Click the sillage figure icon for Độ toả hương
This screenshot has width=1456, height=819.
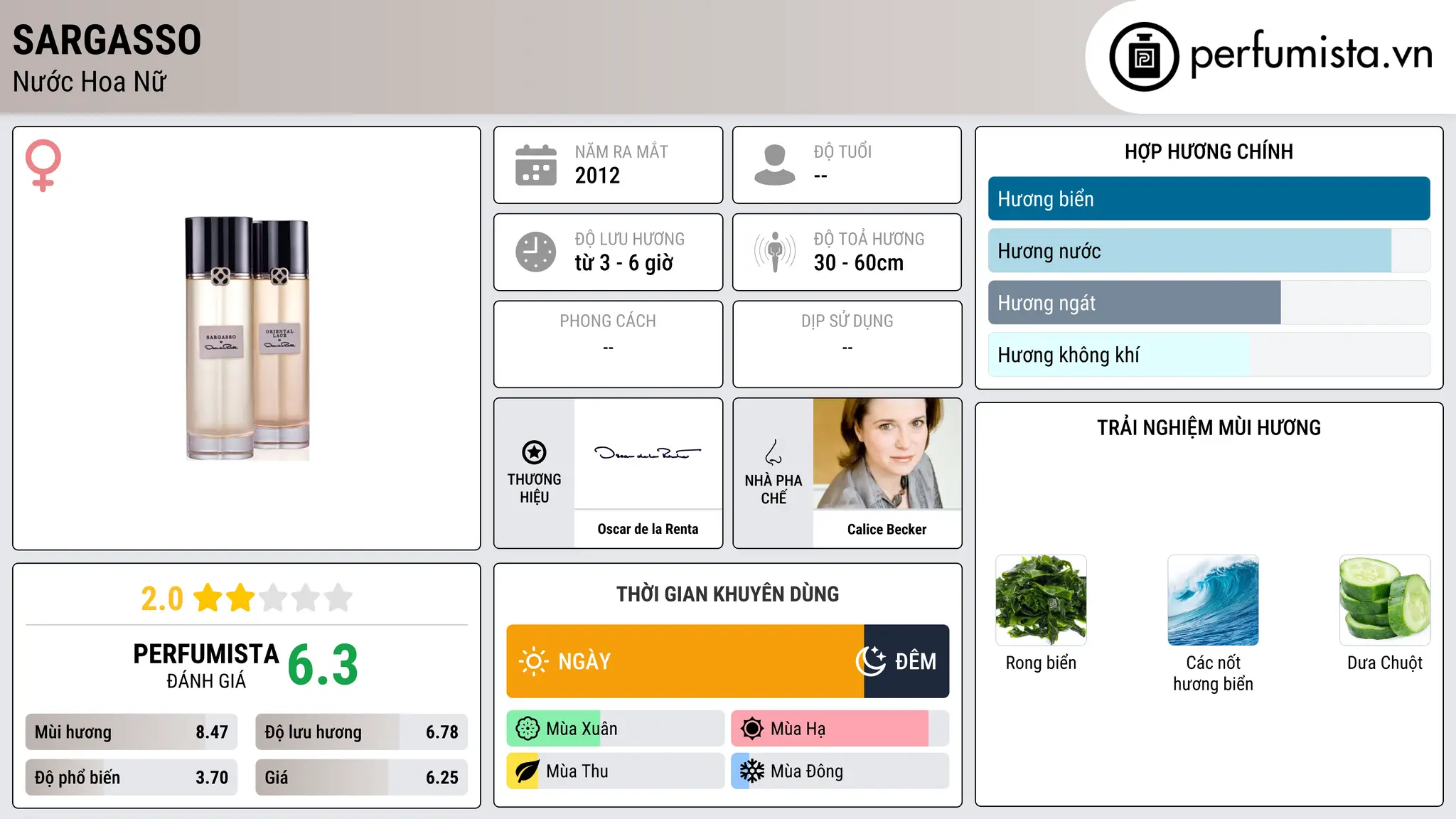click(x=775, y=252)
